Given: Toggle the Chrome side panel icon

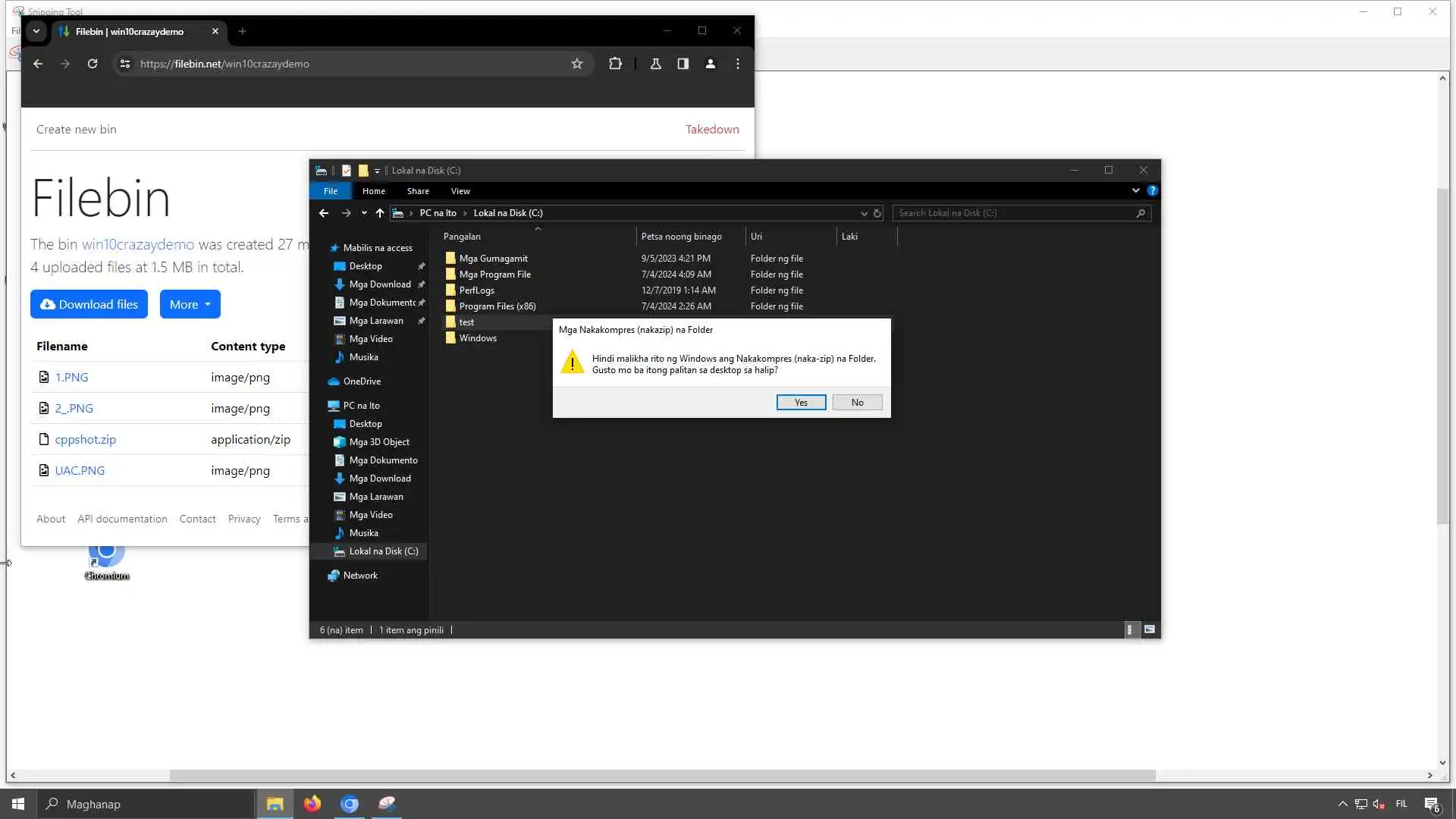Looking at the screenshot, I should click(683, 64).
